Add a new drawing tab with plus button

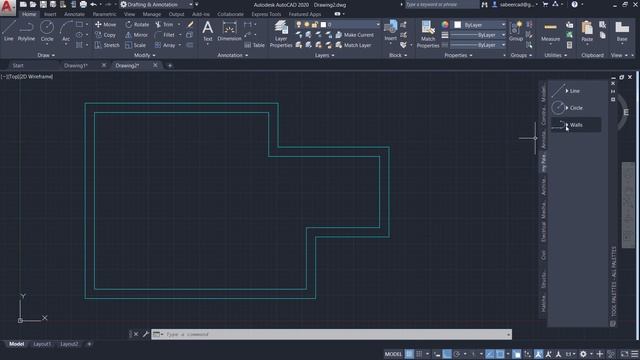tap(170, 65)
